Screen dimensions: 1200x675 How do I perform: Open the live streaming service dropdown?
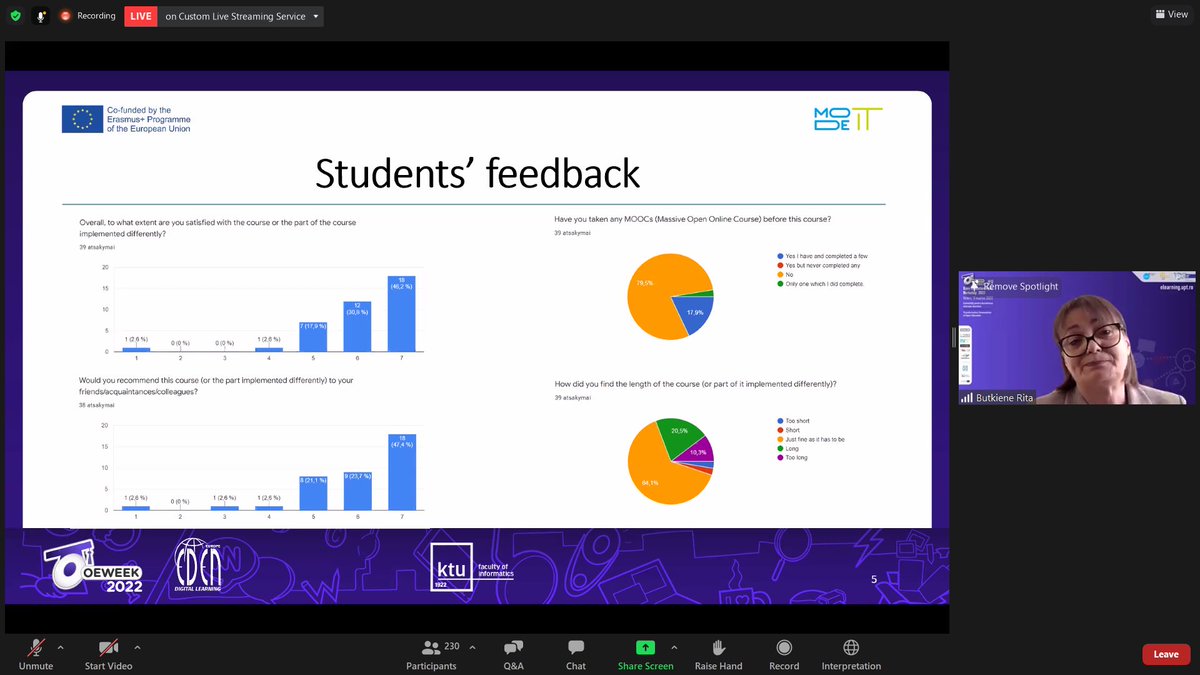314,16
